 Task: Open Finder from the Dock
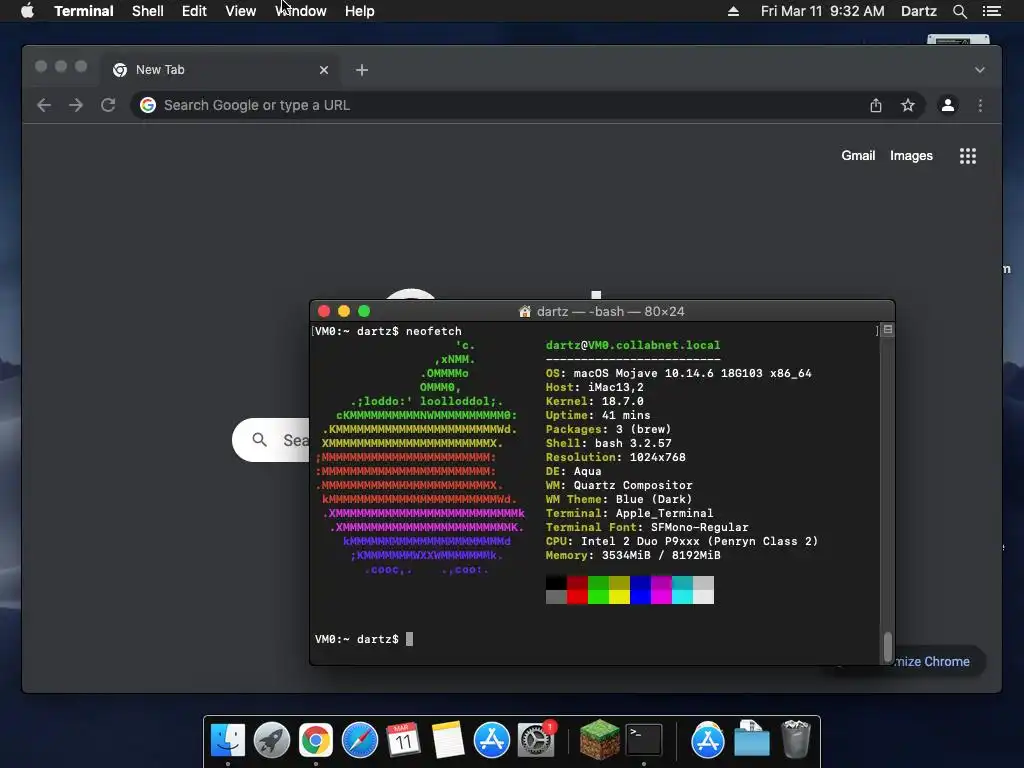click(x=227, y=740)
